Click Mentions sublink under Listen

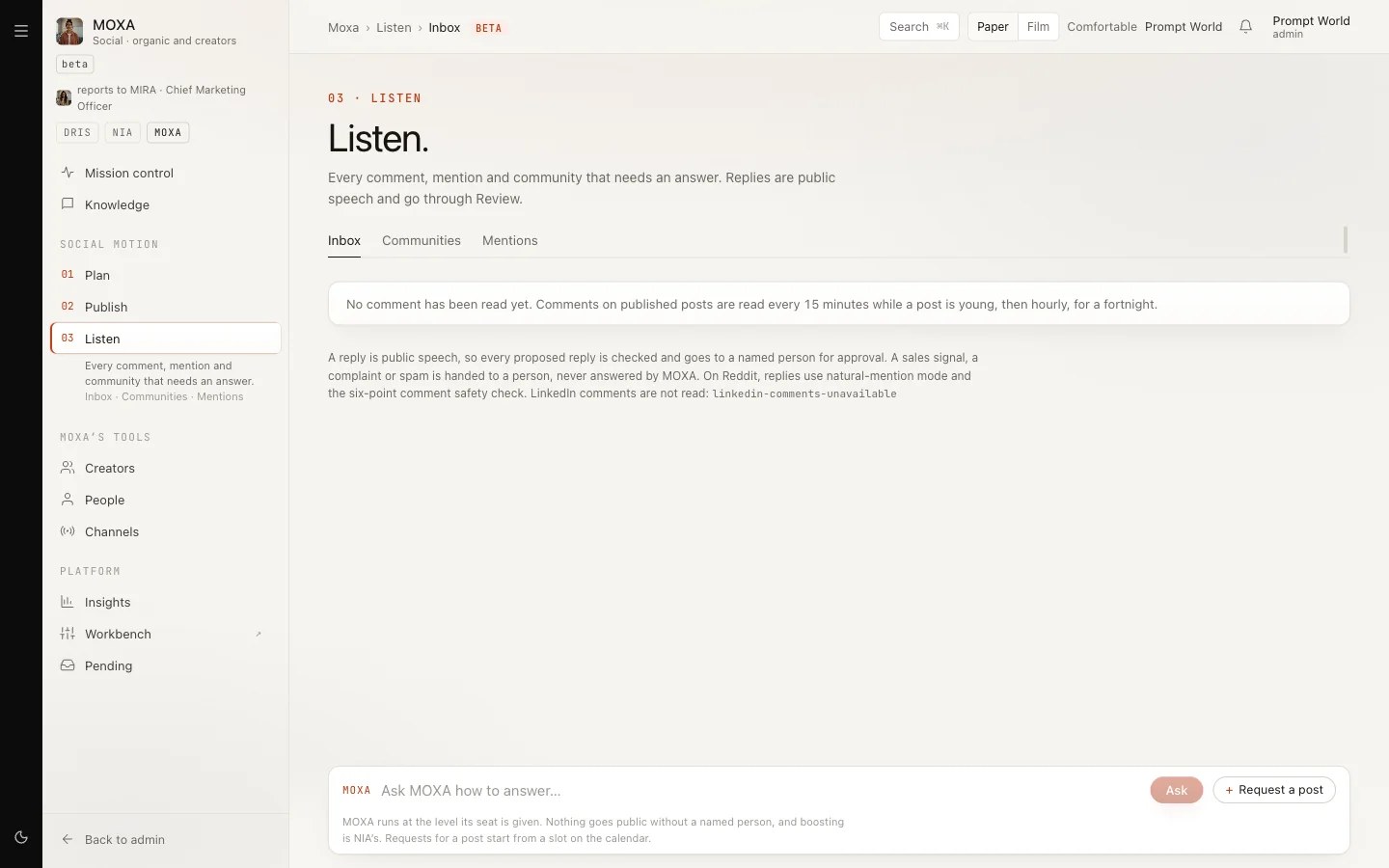[220, 396]
